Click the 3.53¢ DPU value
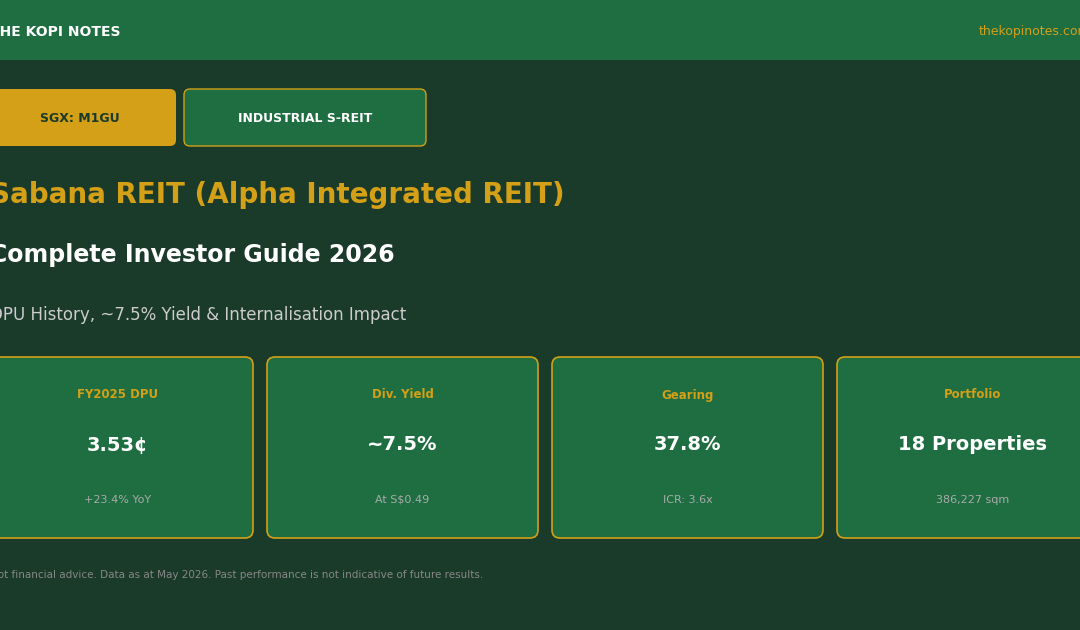The width and height of the screenshot is (1080, 630). click(117, 444)
